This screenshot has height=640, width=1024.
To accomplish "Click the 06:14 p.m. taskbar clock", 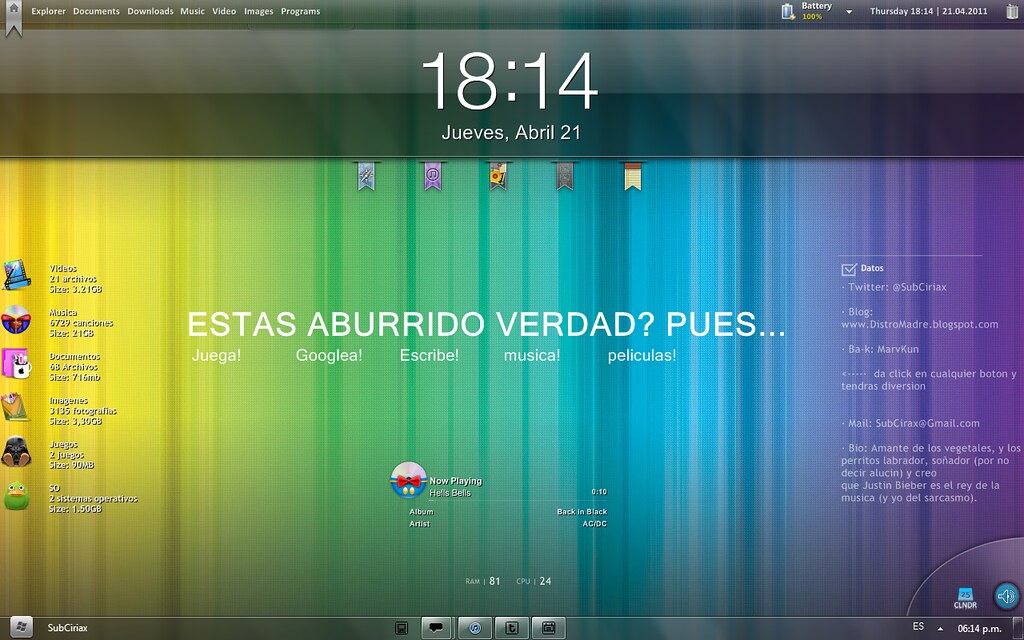I will pyautogui.click(x=979, y=628).
